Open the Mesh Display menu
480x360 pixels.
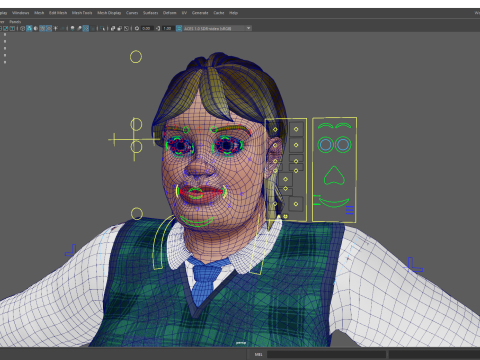pyautogui.click(x=109, y=13)
